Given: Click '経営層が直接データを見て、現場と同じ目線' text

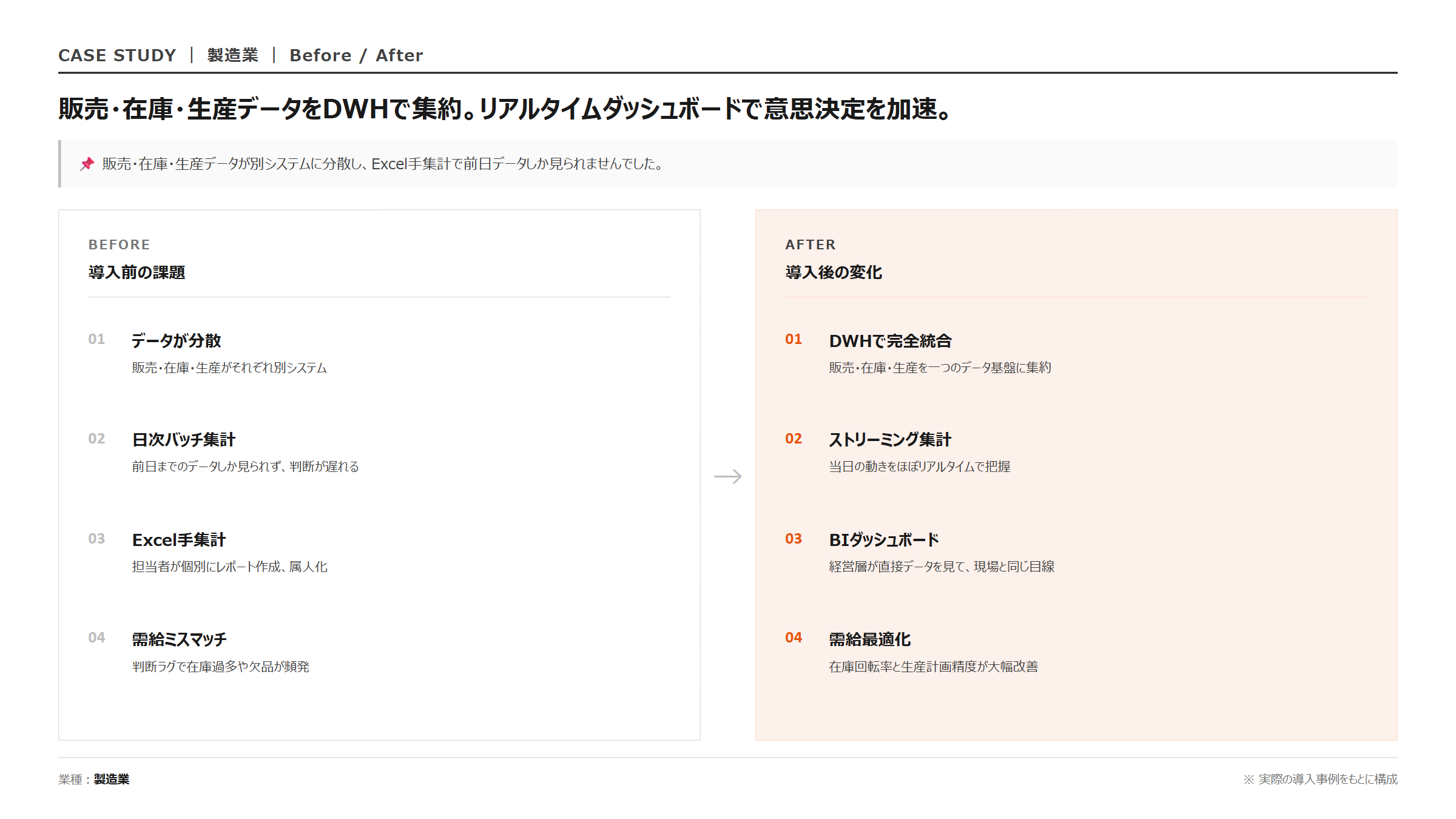Looking at the screenshot, I should pos(942,567).
